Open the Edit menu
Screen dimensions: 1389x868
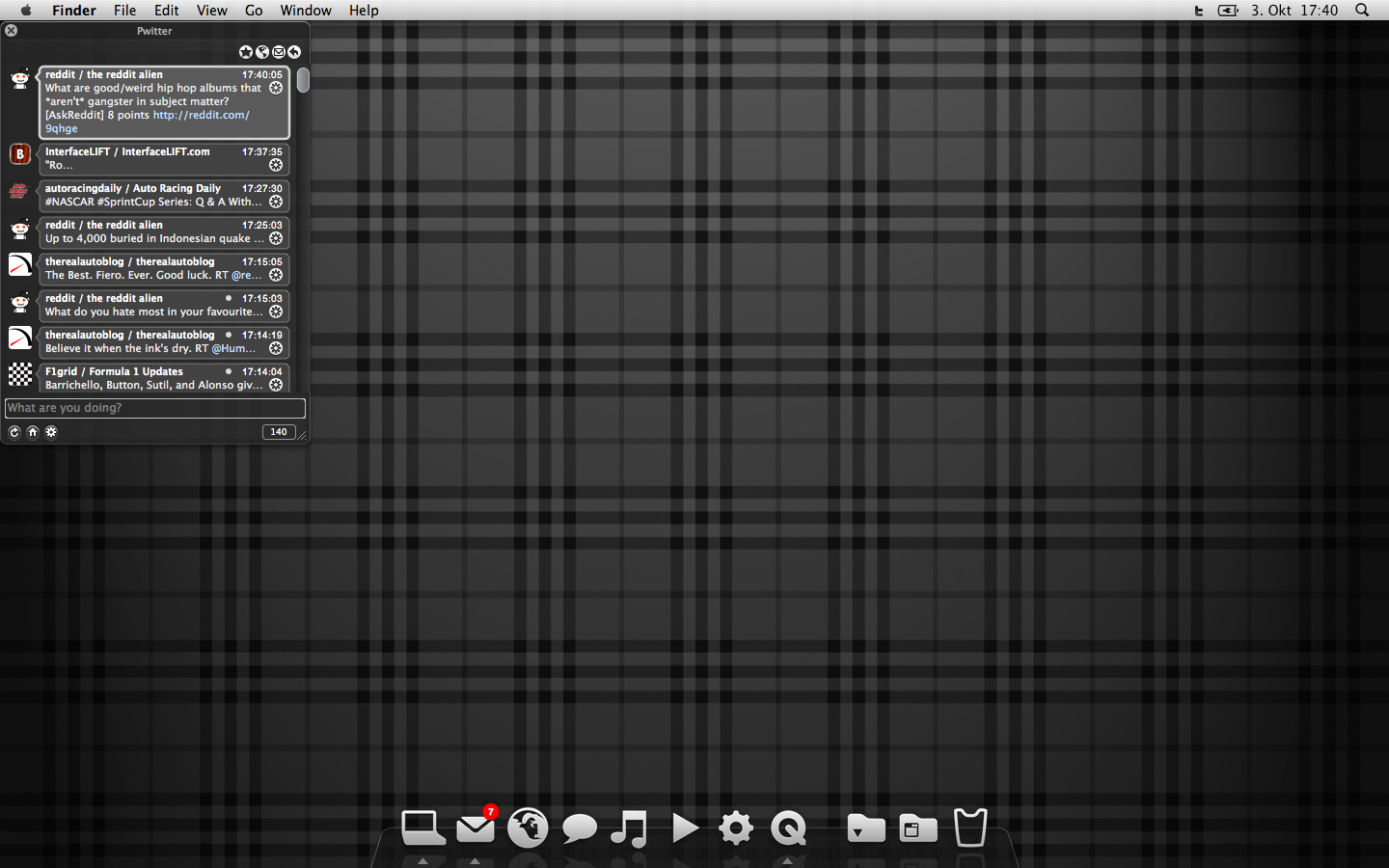point(167,11)
